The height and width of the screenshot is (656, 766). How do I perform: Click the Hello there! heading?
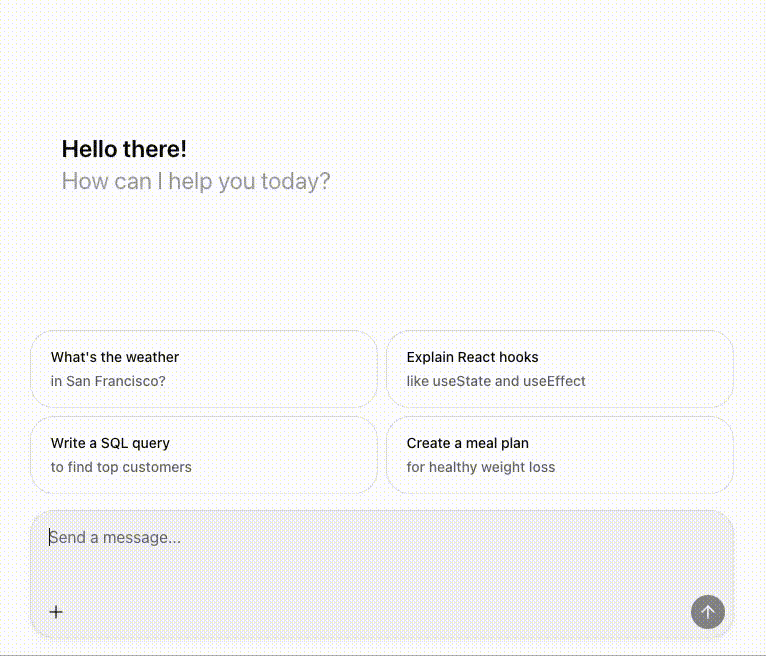[124, 149]
